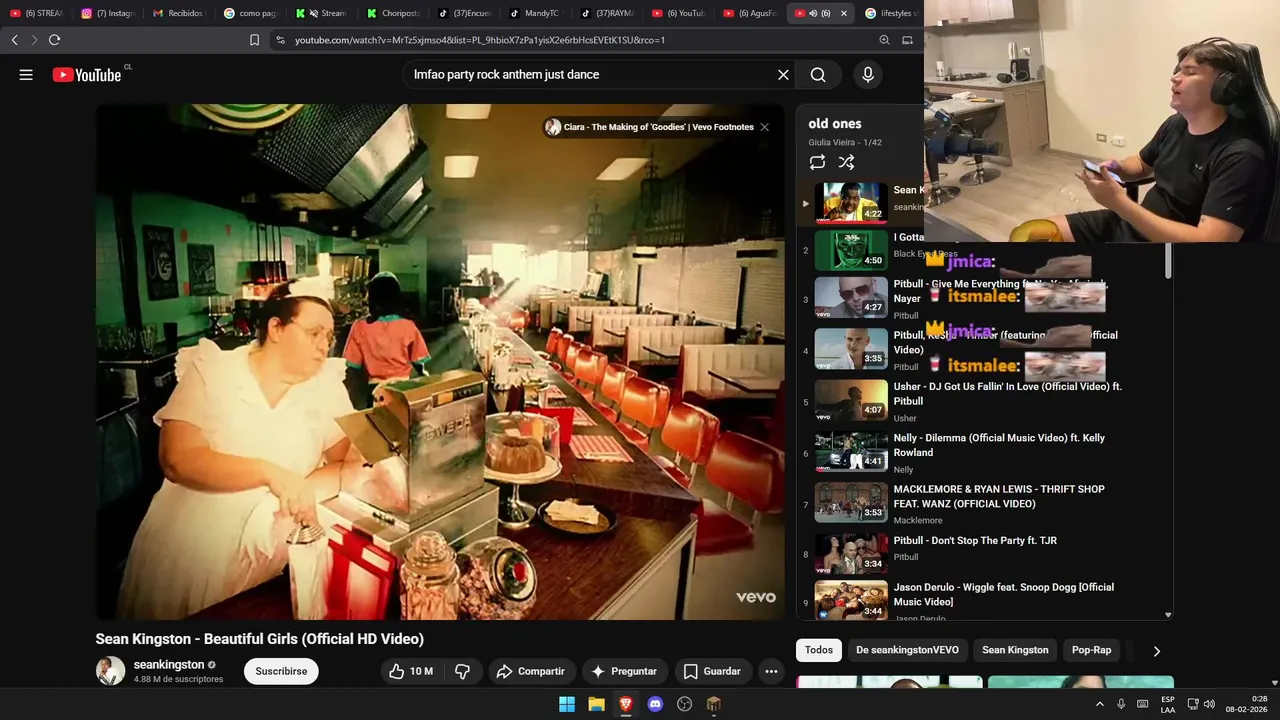This screenshot has width=1280, height=720.
Task: Click the cast media icon in address bar
Action: tap(908, 40)
